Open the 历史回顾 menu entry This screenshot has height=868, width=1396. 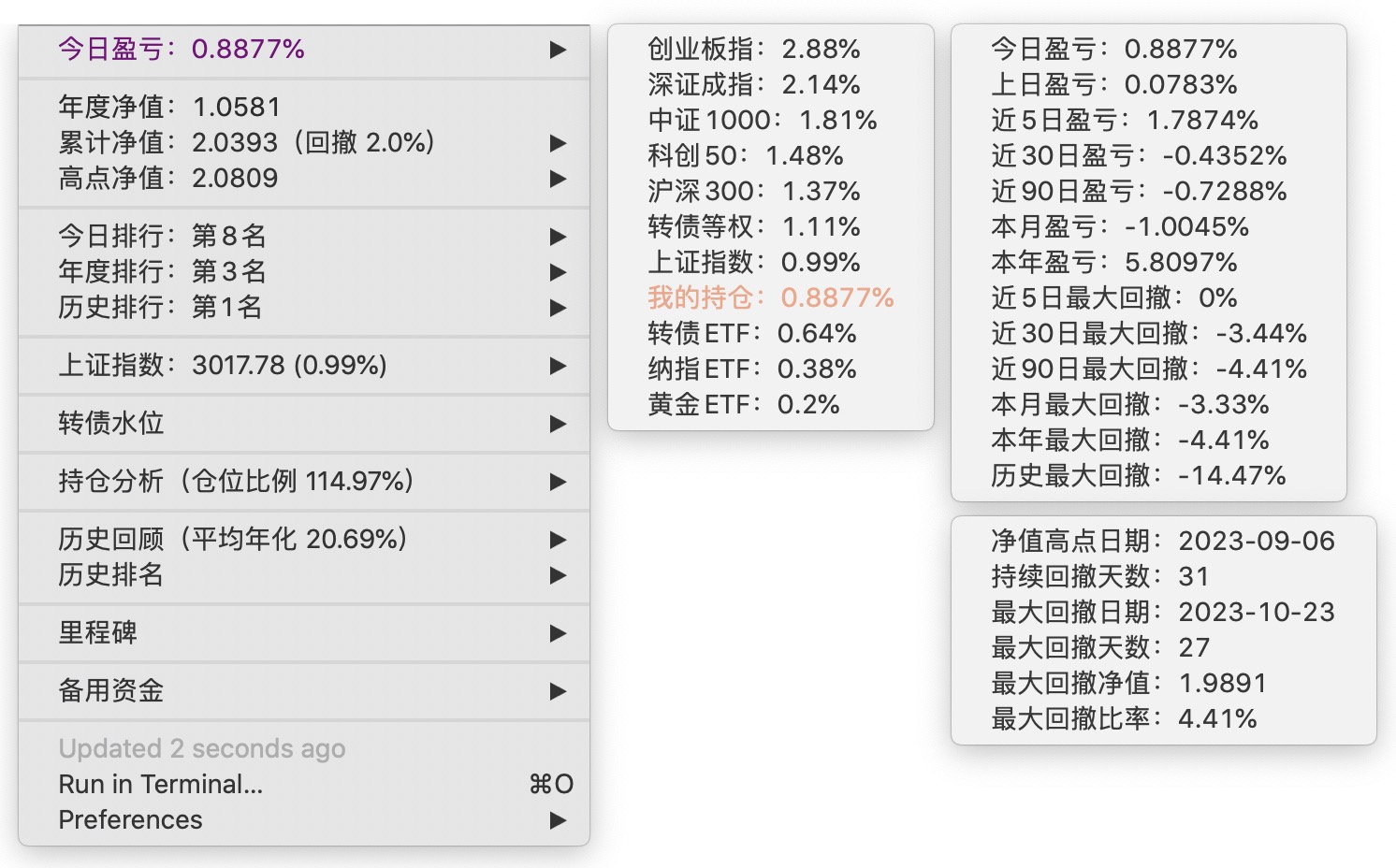pyautogui.click(x=232, y=540)
